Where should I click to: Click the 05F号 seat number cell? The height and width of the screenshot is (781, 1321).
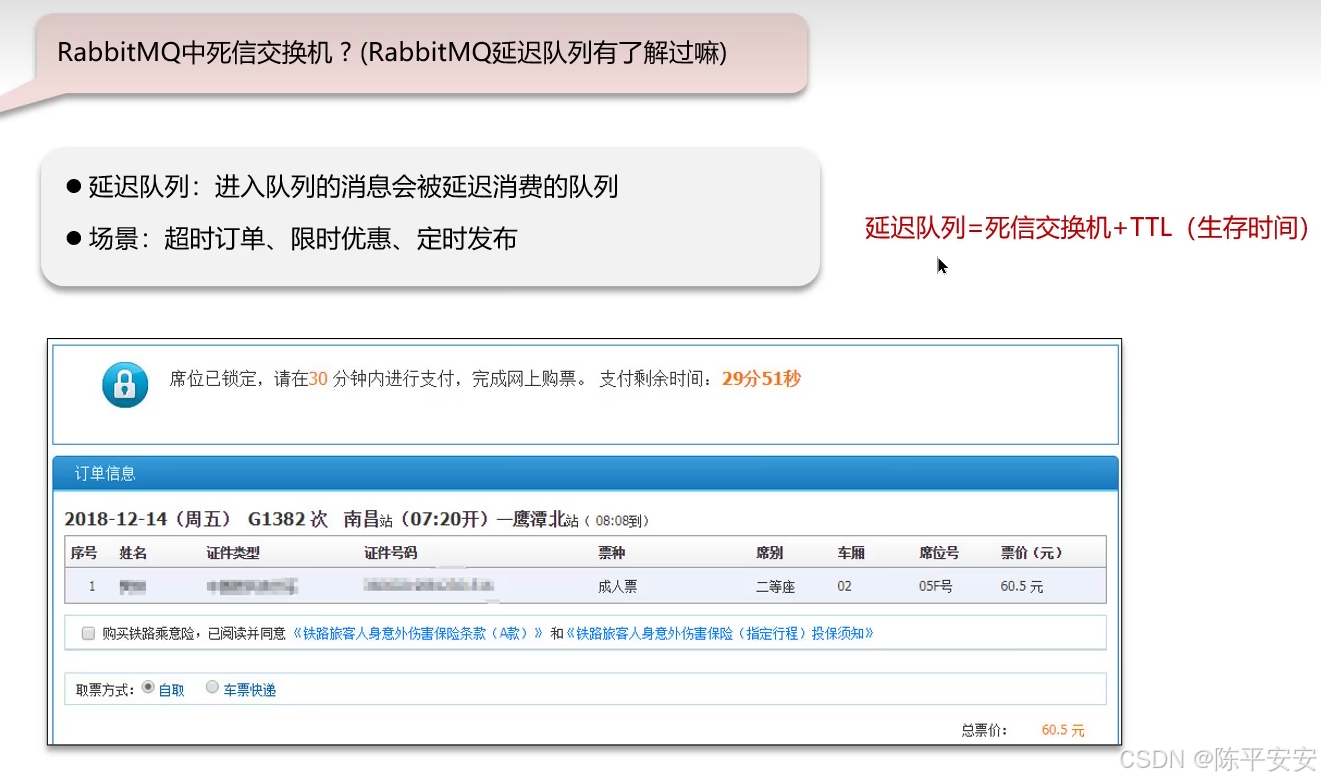pos(938,586)
